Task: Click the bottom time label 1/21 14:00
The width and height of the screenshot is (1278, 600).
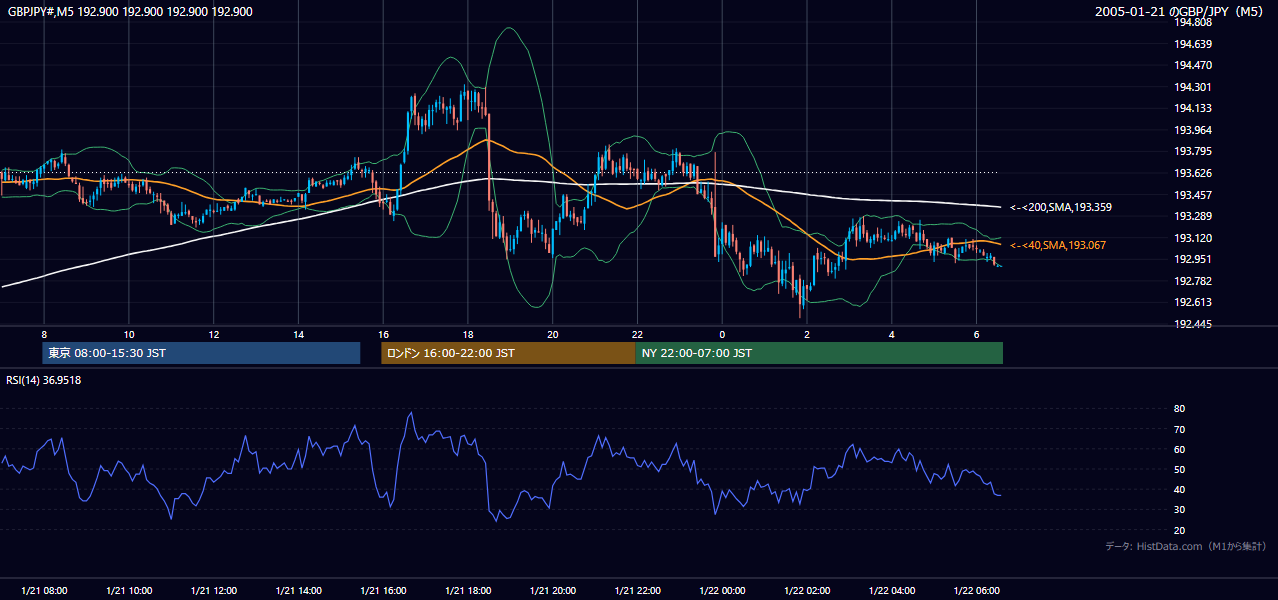Action: coord(299,591)
